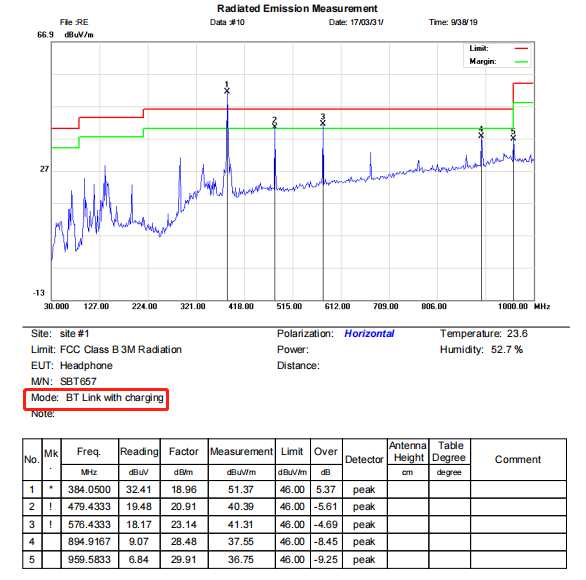Click the 'Distance:' label
Image resolution: width=586 pixels, height=580 pixels.
298,365
